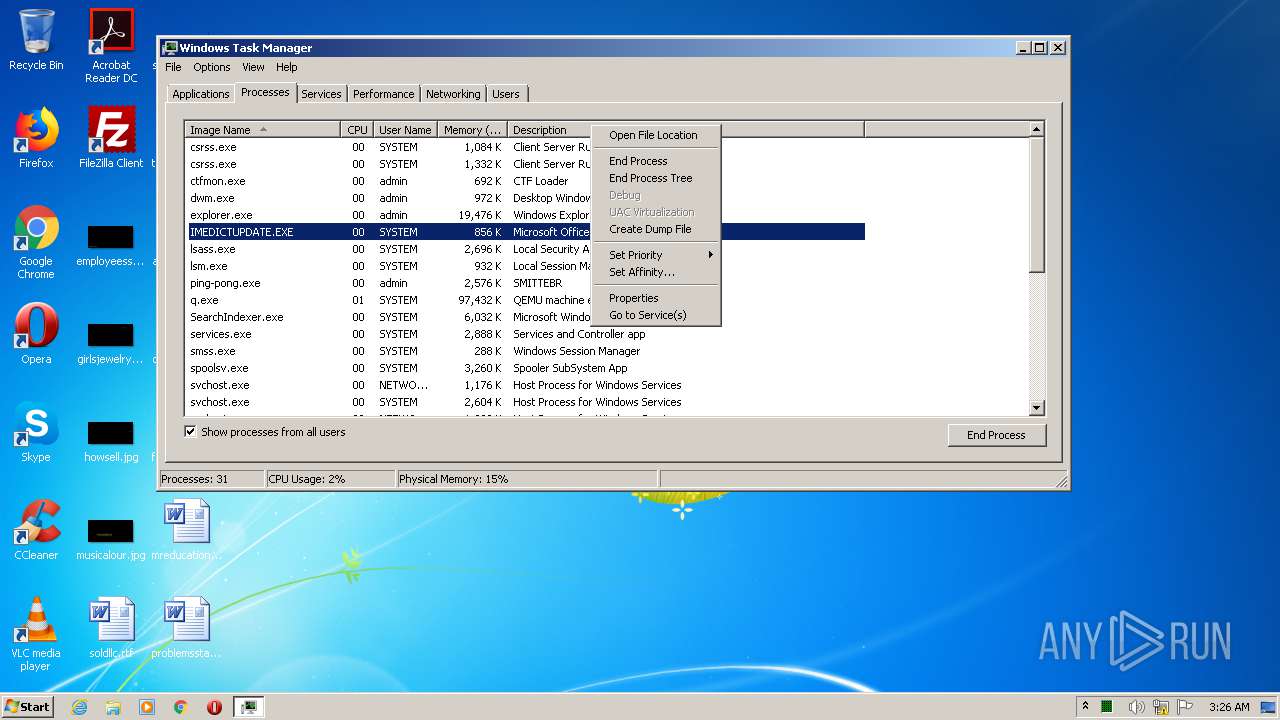Choose Open File Location in context menu
This screenshot has height=720, width=1280.
coord(656,135)
